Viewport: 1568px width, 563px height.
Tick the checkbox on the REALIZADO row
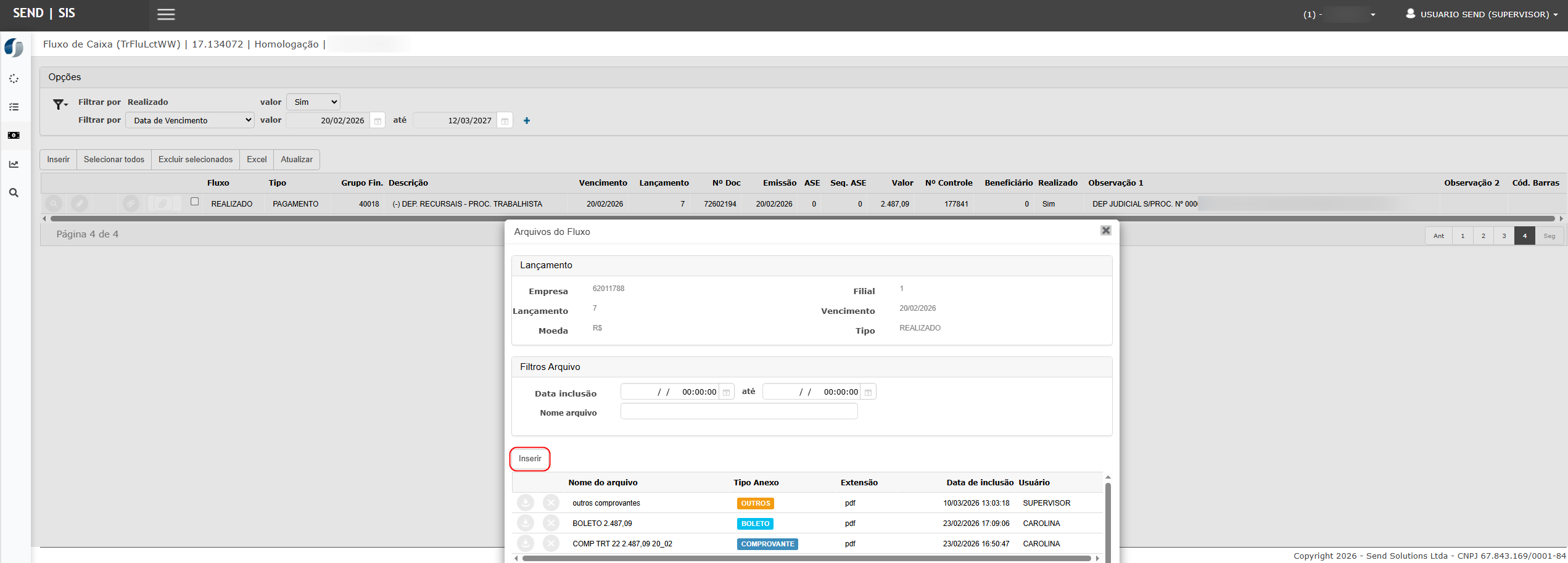(x=195, y=202)
